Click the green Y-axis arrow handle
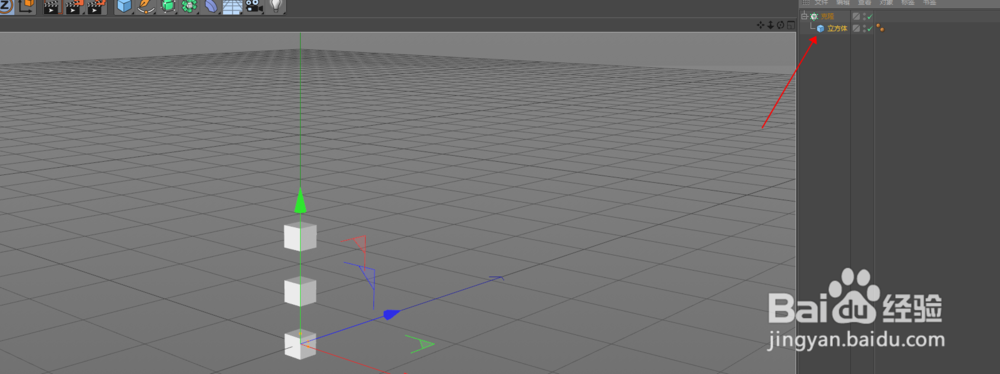This screenshot has width=1000, height=374. (x=300, y=200)
